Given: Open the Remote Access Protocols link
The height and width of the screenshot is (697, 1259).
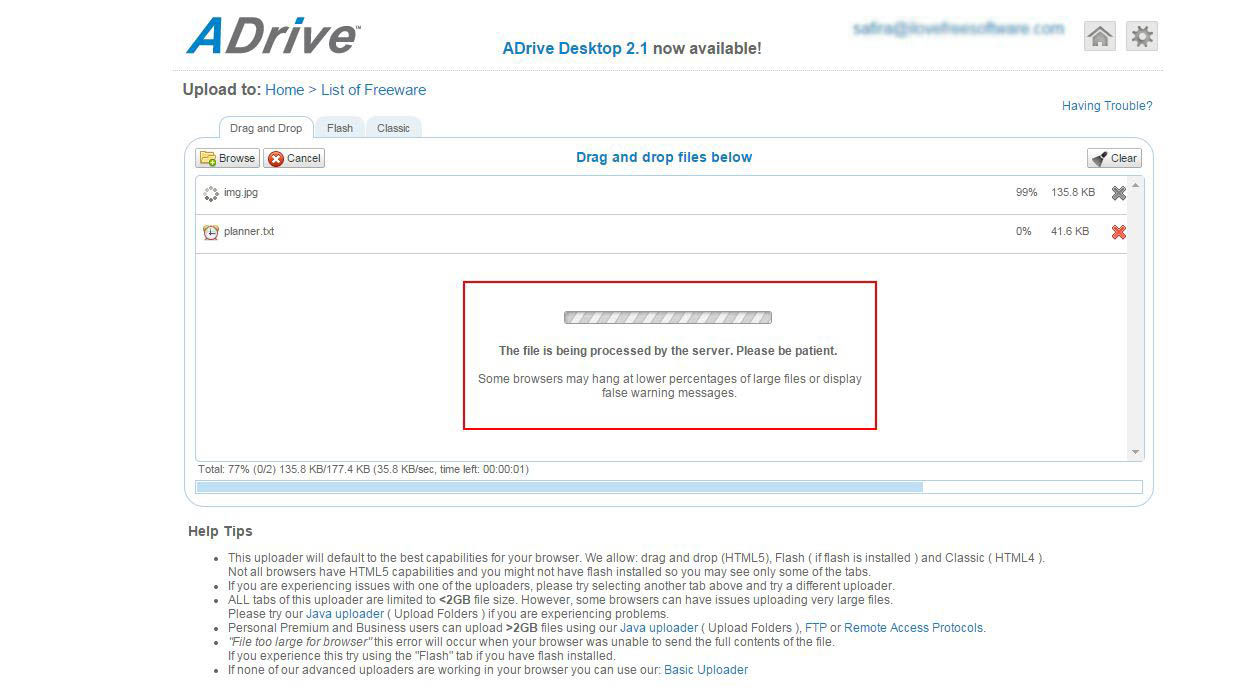Looking at the screenshot, I should tap(914, 628).
